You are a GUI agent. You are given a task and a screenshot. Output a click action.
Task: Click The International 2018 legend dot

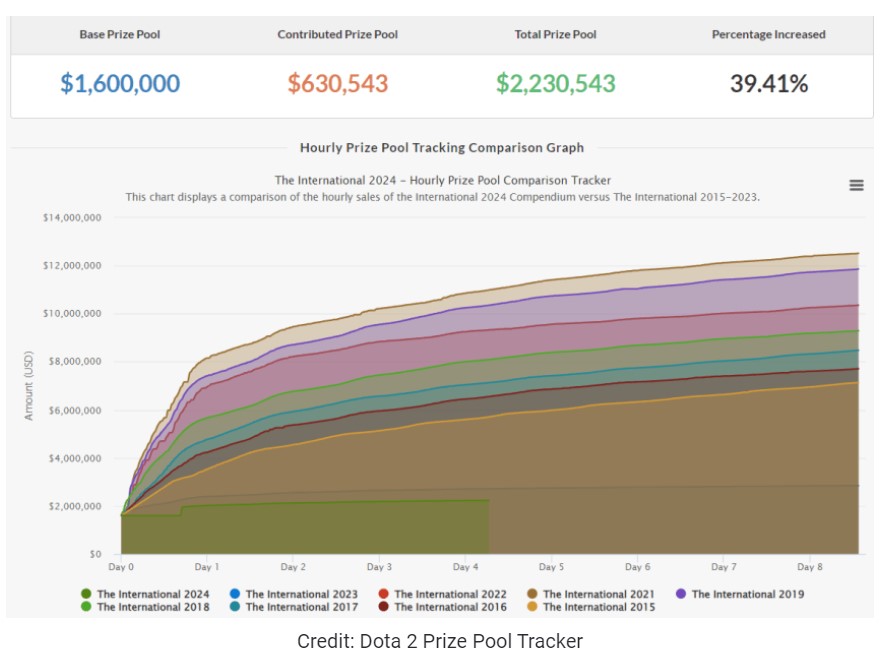[x=86, y=607]
